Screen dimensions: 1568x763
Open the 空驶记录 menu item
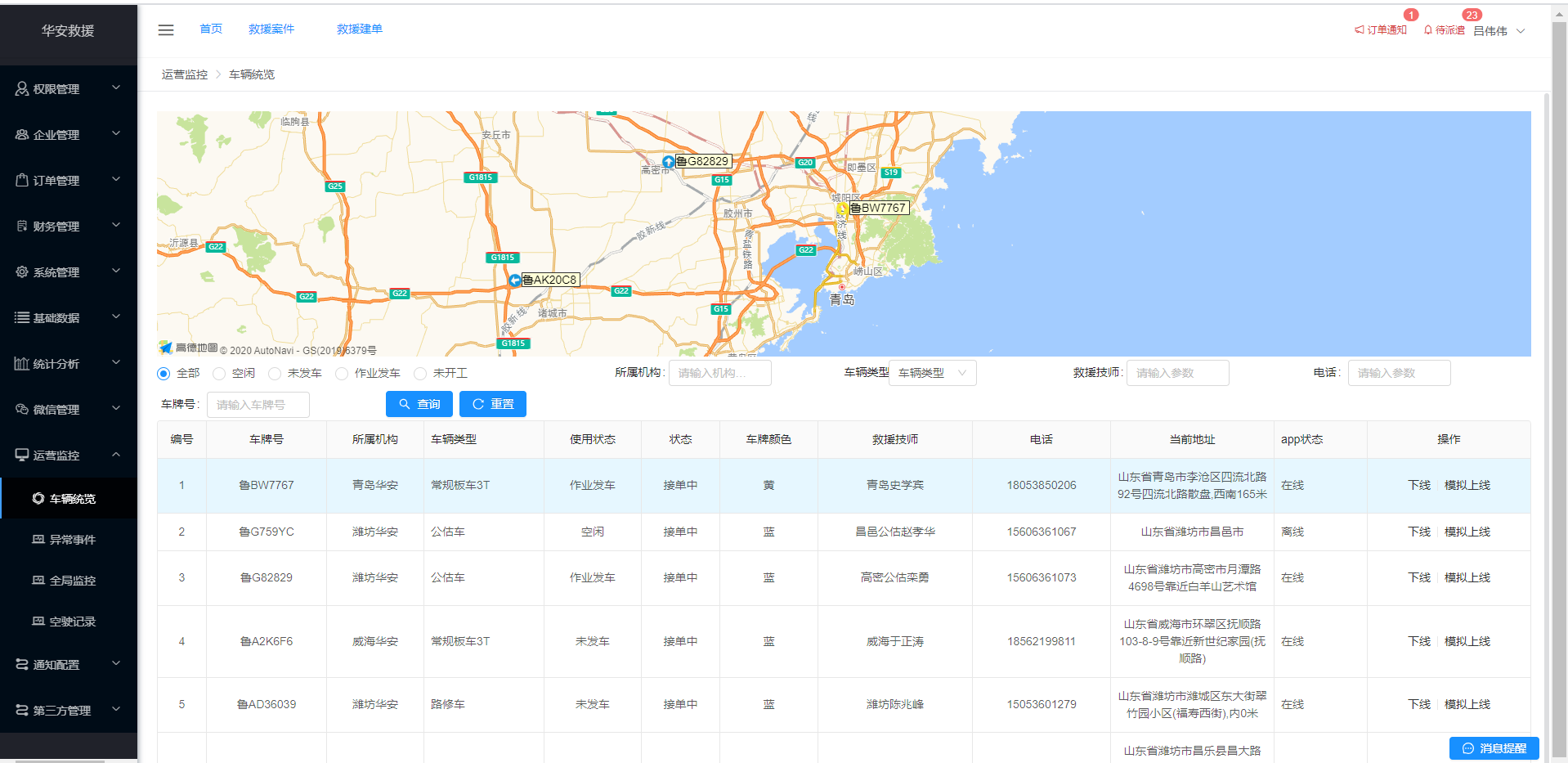pos(69,621)
